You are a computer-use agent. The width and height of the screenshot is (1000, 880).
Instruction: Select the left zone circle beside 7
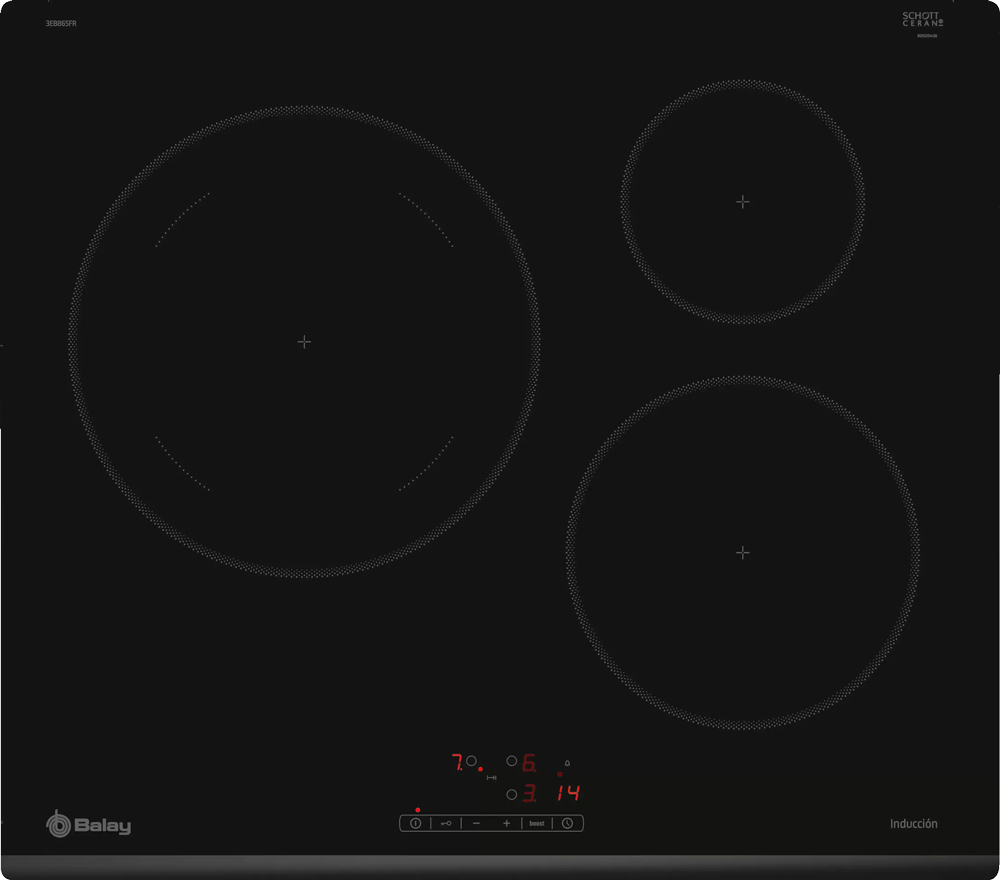pyautogui.click(x=471, y=761)
